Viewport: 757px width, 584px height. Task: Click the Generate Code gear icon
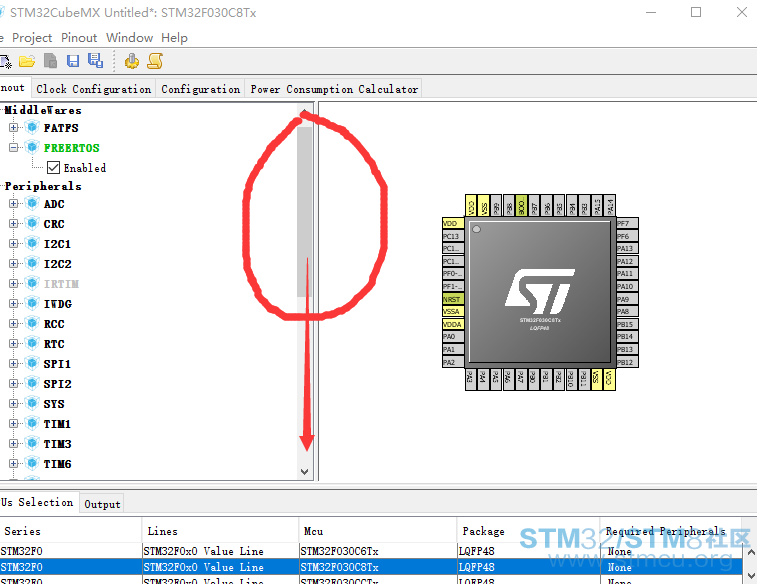click(131, 61)
